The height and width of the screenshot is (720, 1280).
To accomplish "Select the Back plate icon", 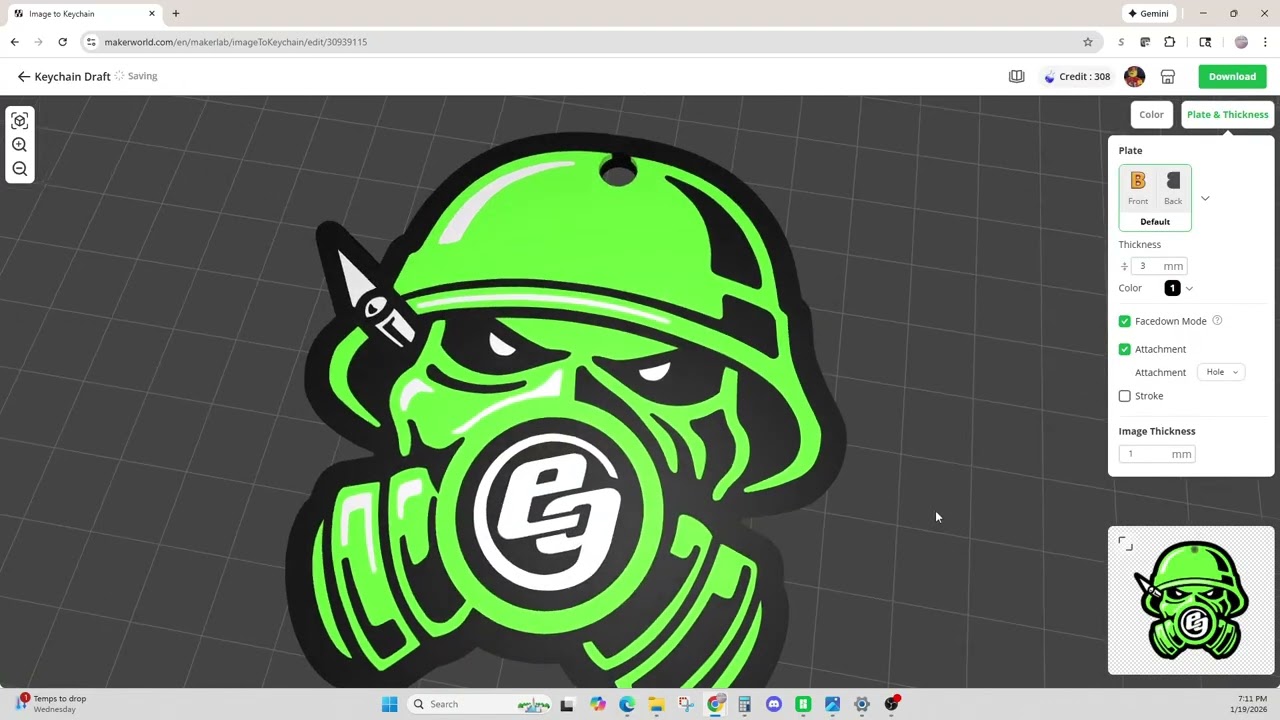I will (x=1173, y=188).
